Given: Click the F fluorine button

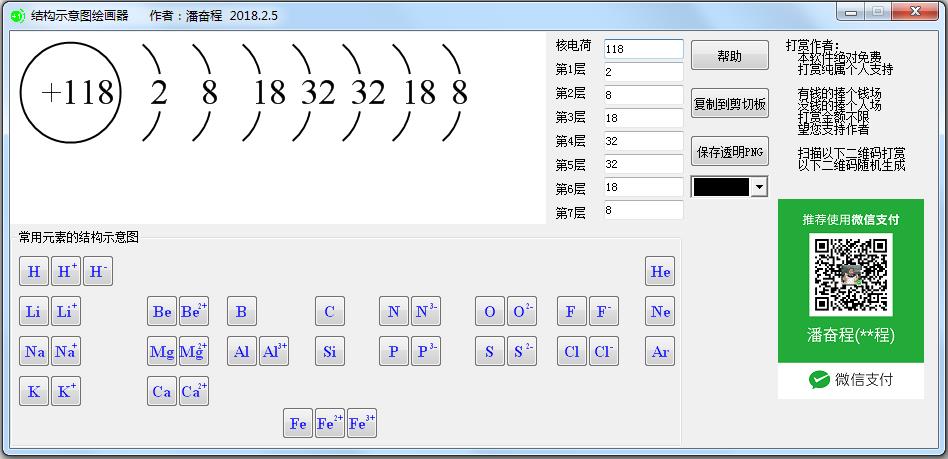Looking at the screenshot, I should click(572, 311).
